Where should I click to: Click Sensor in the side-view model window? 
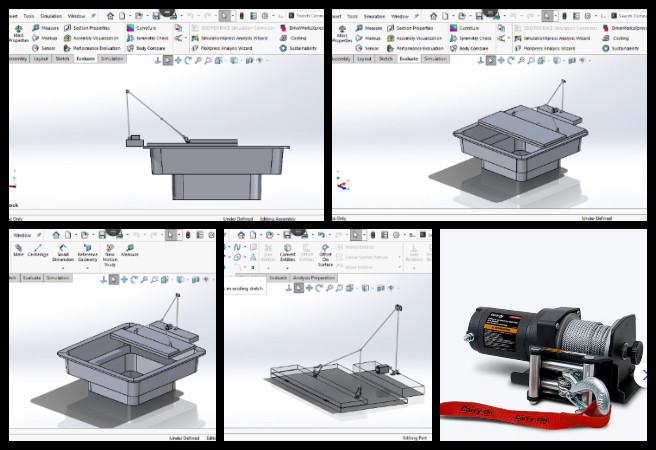click(x=44, y=48)
